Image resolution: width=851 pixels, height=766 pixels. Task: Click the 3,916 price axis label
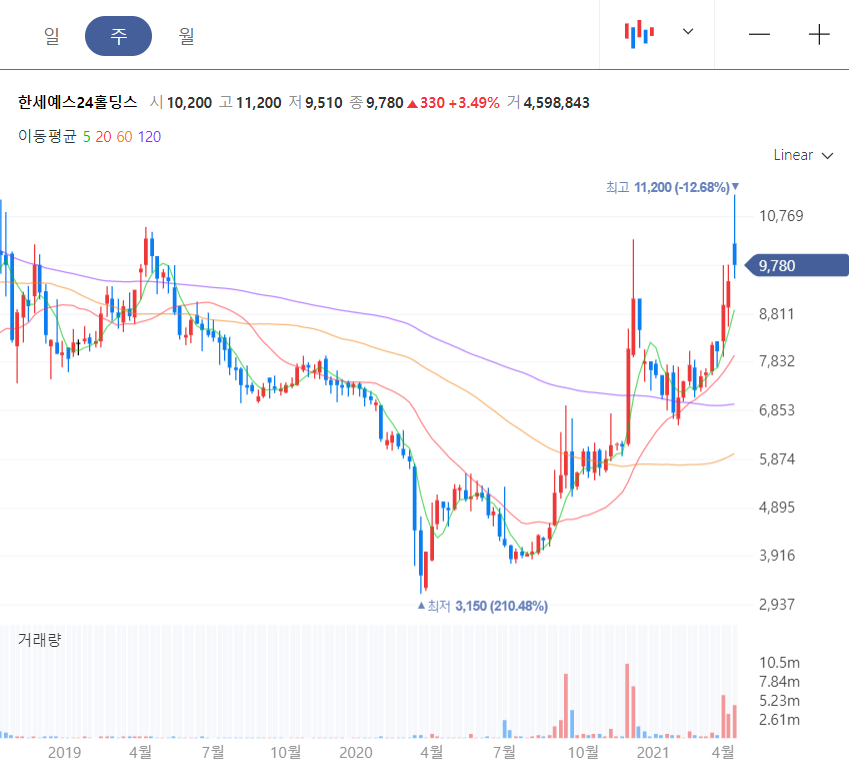coord(777,555)
